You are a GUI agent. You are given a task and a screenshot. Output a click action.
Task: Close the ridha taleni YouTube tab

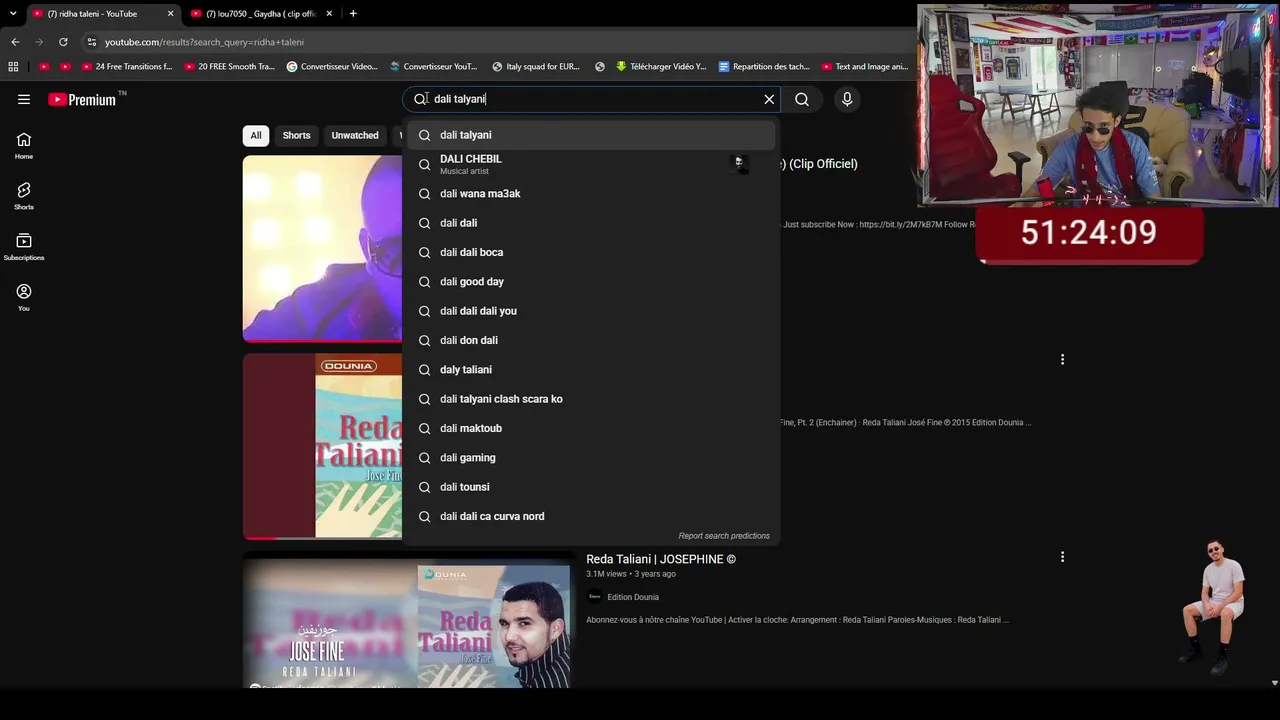[170, 14]
